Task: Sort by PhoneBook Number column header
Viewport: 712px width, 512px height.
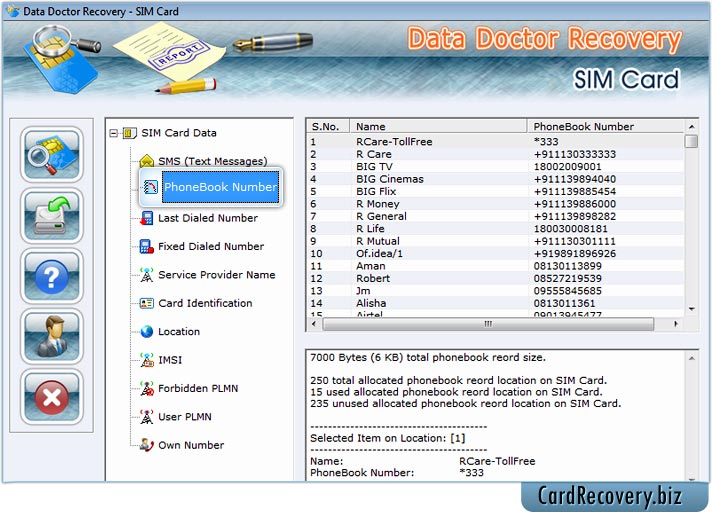Action: (x=605, y=126)
